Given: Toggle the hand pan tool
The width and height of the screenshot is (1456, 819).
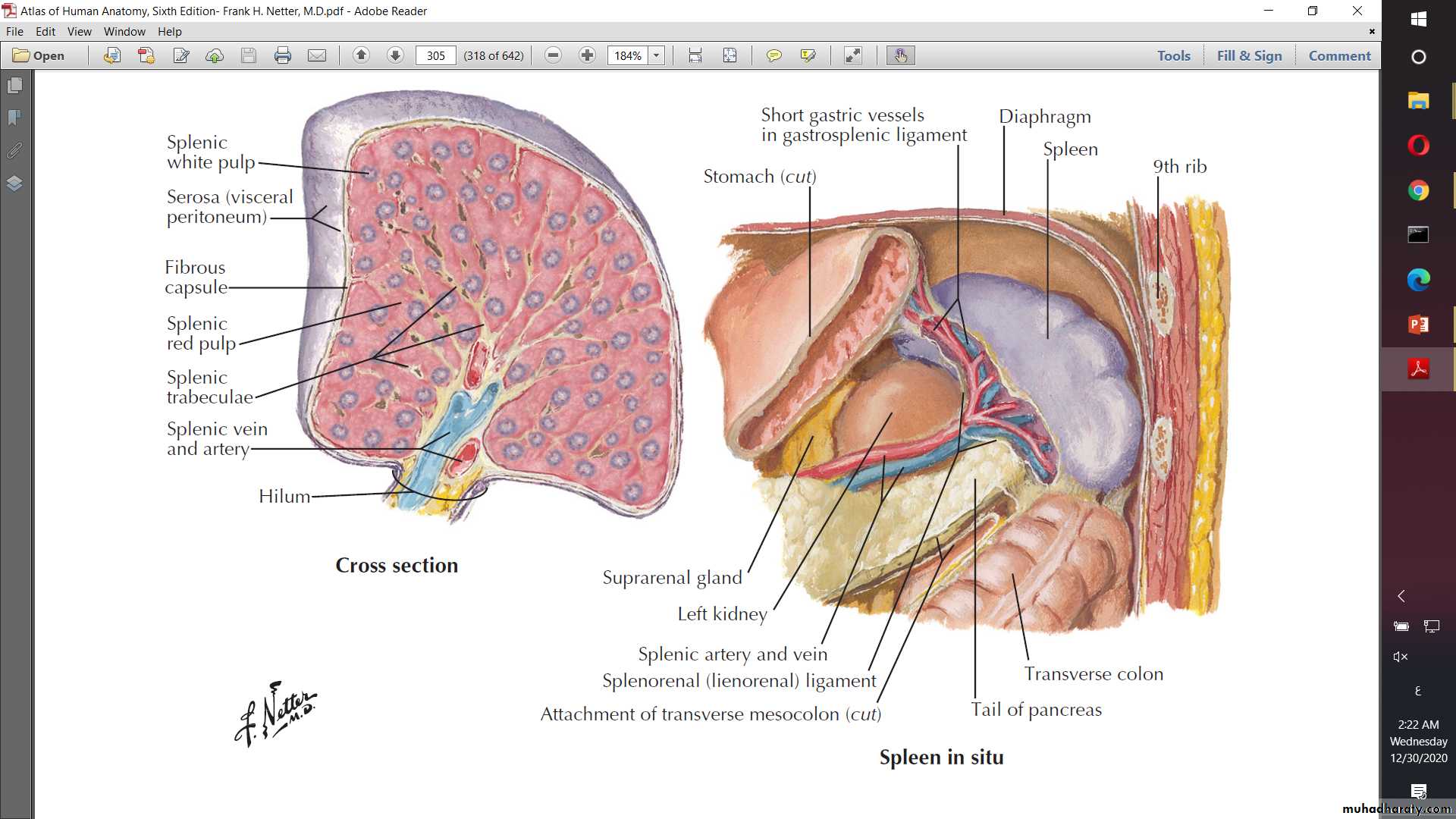Looking at the screenshot, I should point(900,55).
